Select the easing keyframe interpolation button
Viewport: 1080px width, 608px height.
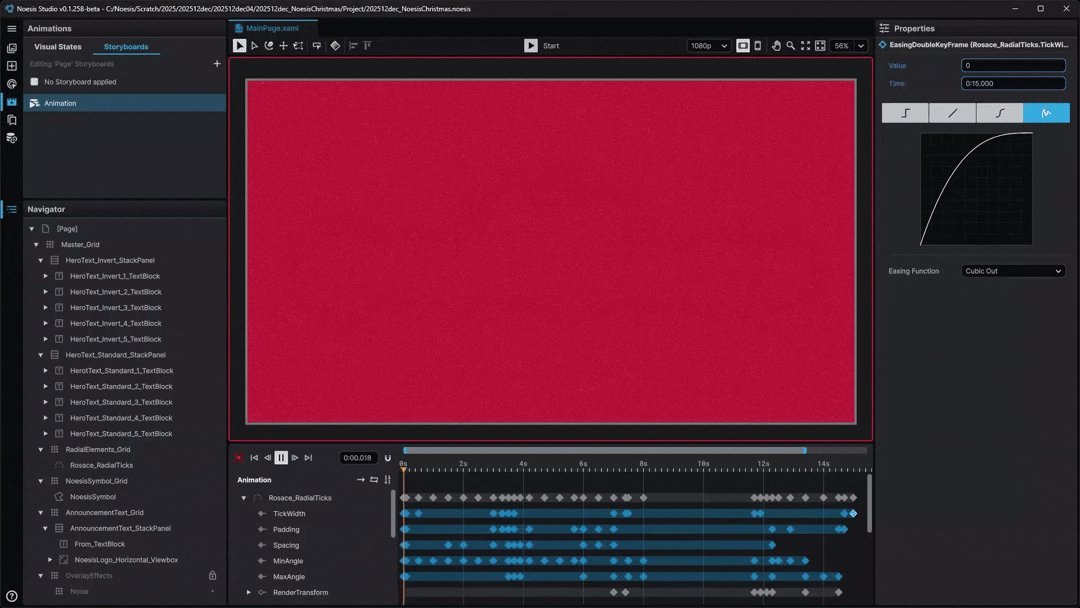click(x=1046, y=113)
